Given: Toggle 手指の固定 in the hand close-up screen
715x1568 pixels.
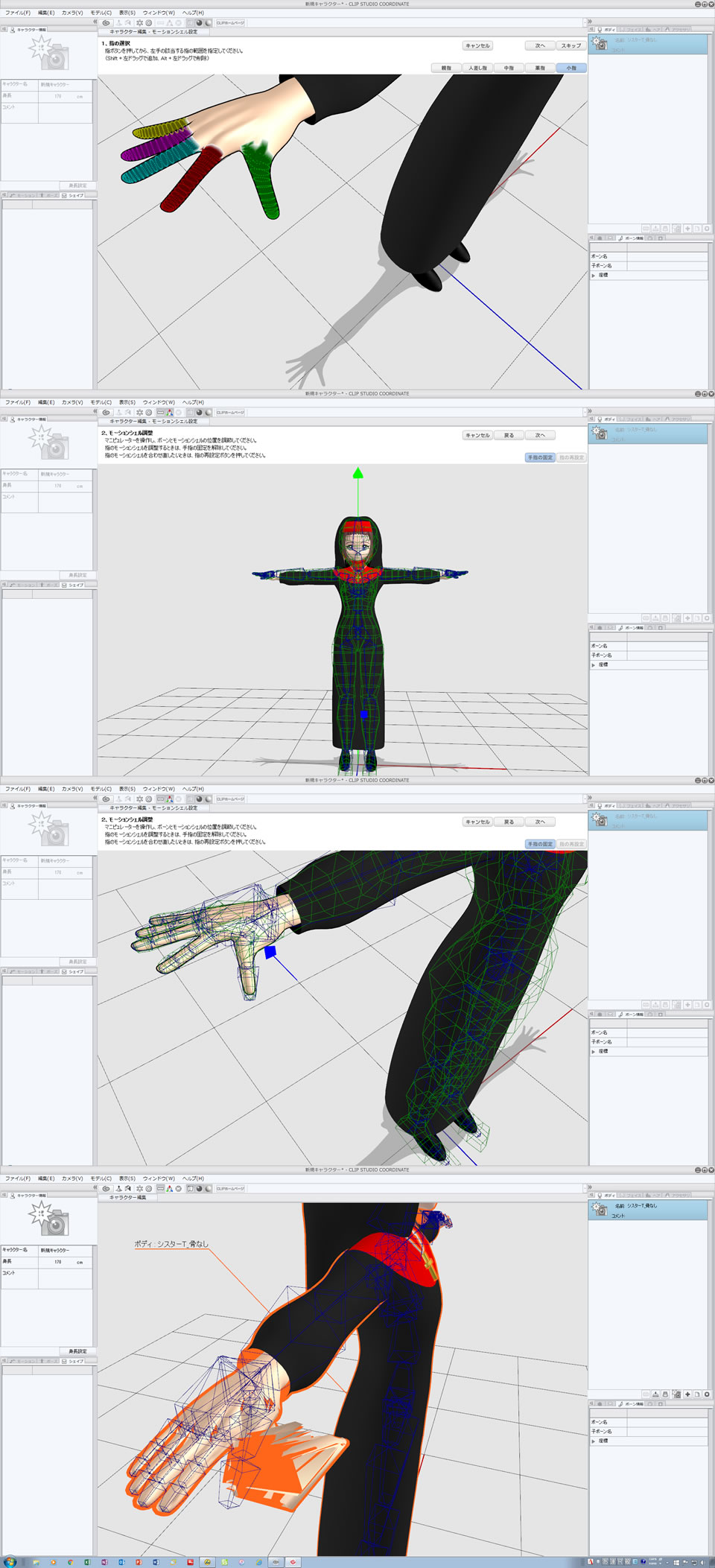Looking at the screenshot, I should 541,844.
